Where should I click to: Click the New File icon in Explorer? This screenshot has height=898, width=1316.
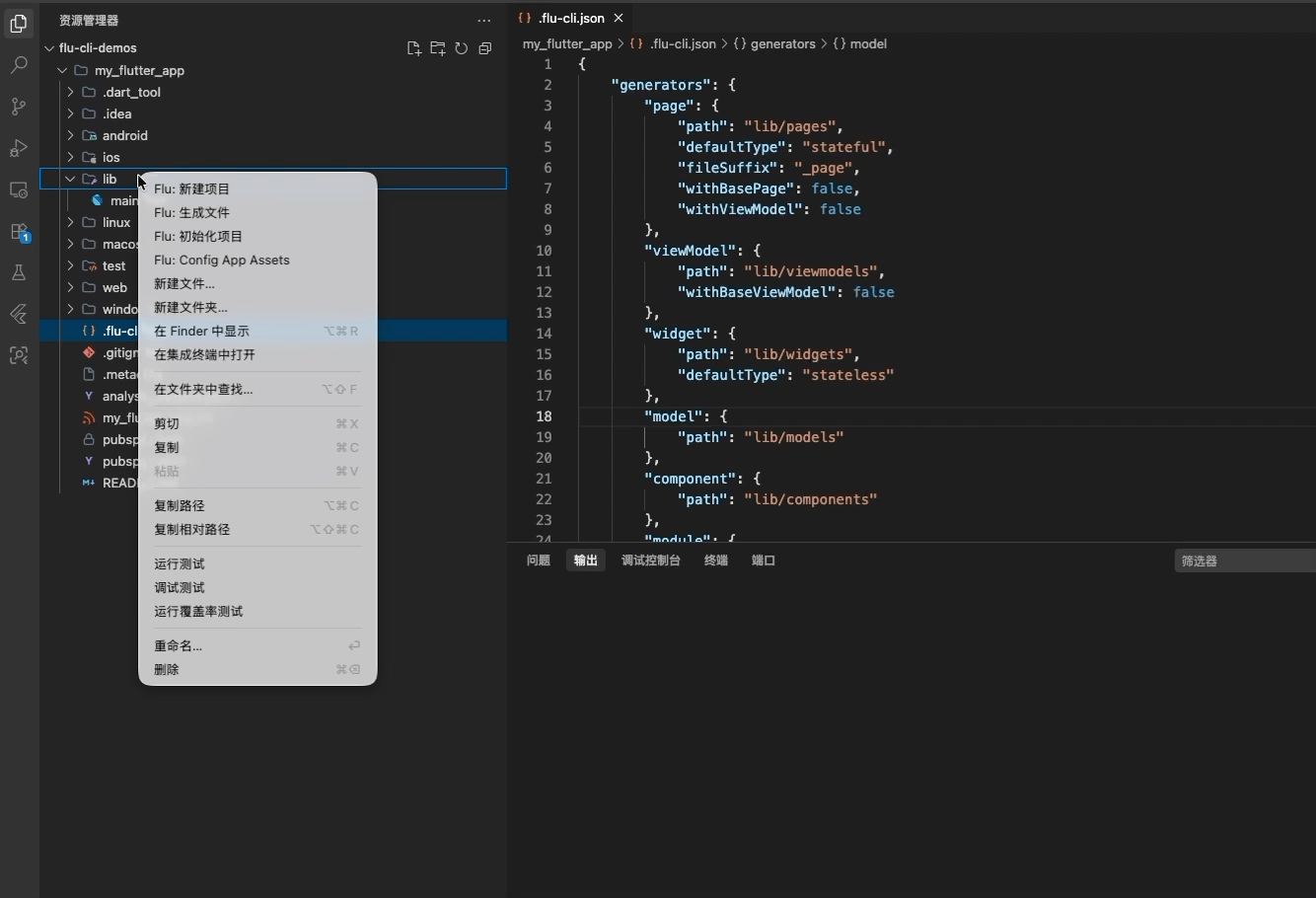click(414, 47)
